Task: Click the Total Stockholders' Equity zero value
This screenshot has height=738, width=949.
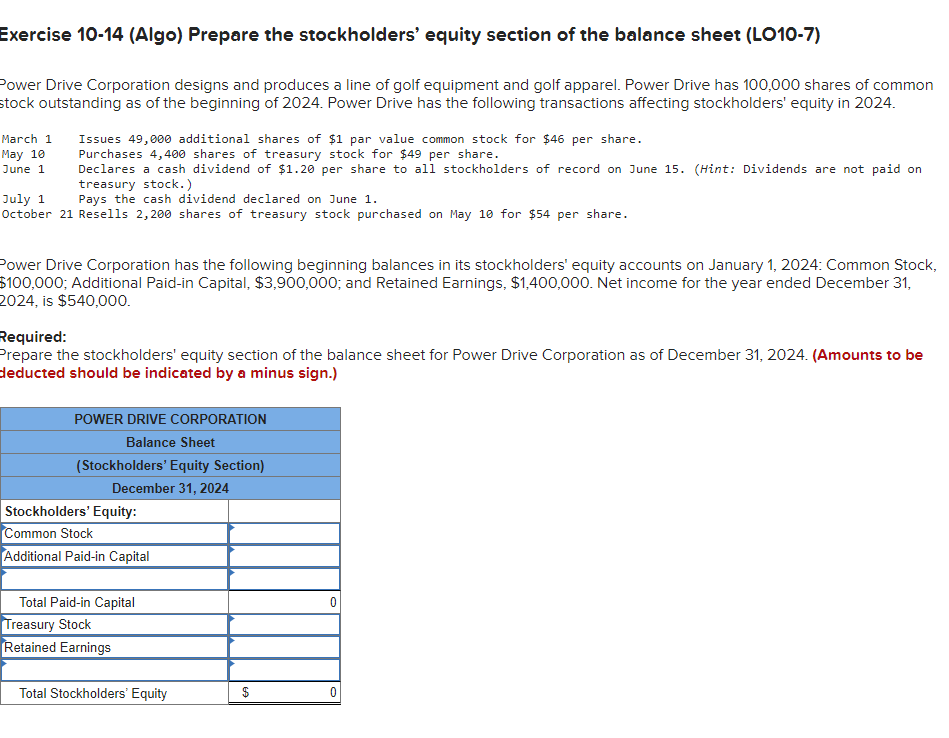Action: click(332, 692)
